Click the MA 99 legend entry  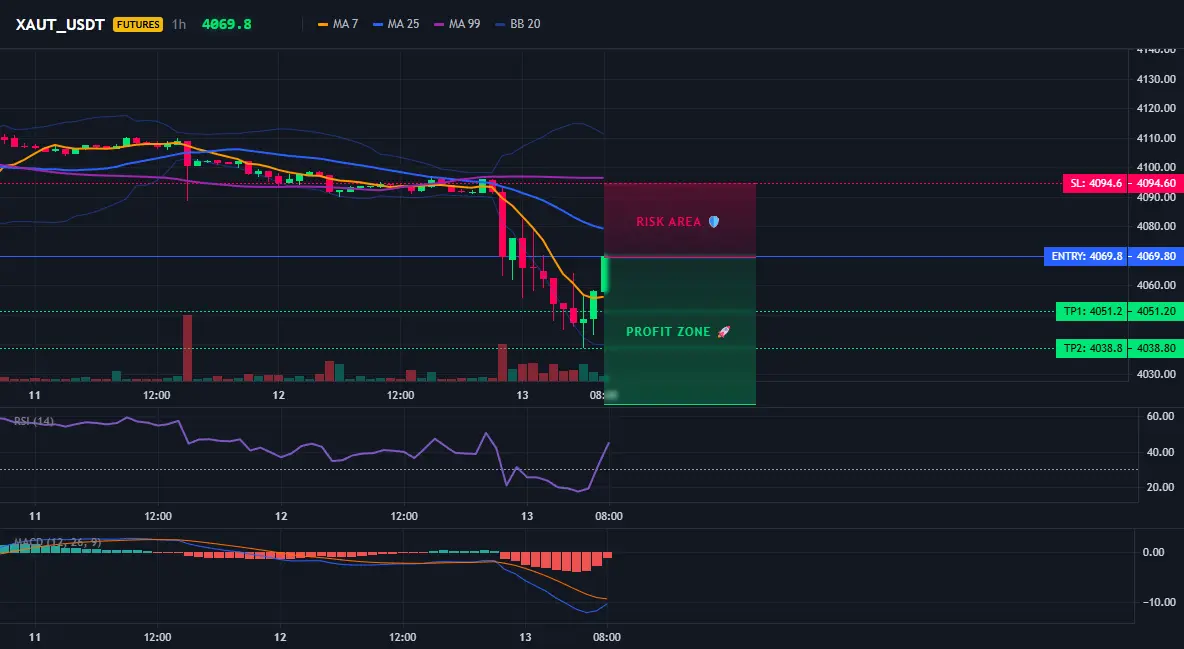pyautogui.click(x=458, y=24)
